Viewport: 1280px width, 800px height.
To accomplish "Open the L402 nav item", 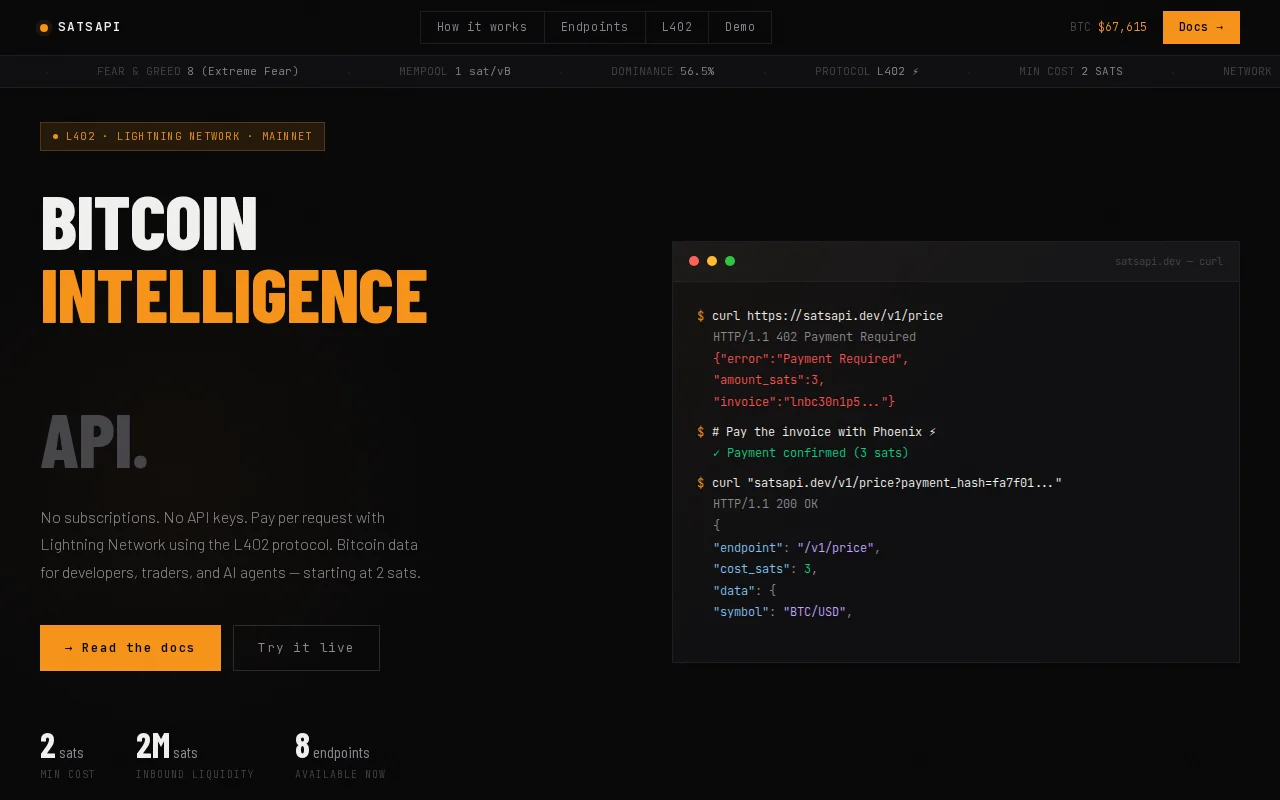I will 677,27.
